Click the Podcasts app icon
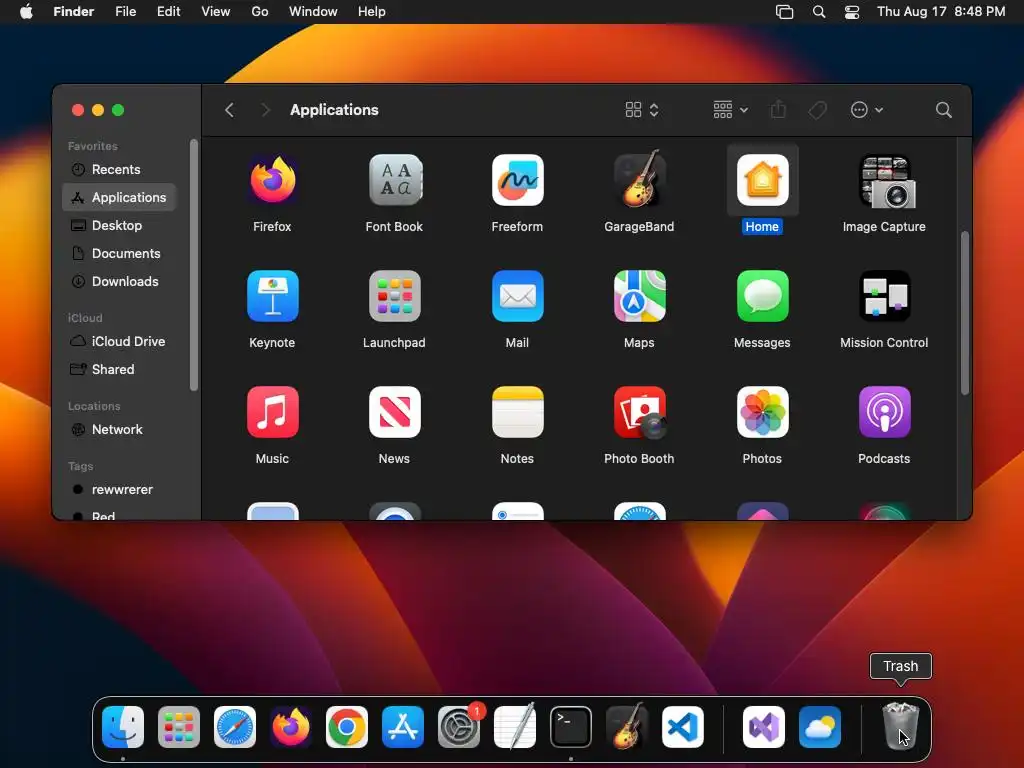The image size is (1024, 768). click(x=884, y=412)
